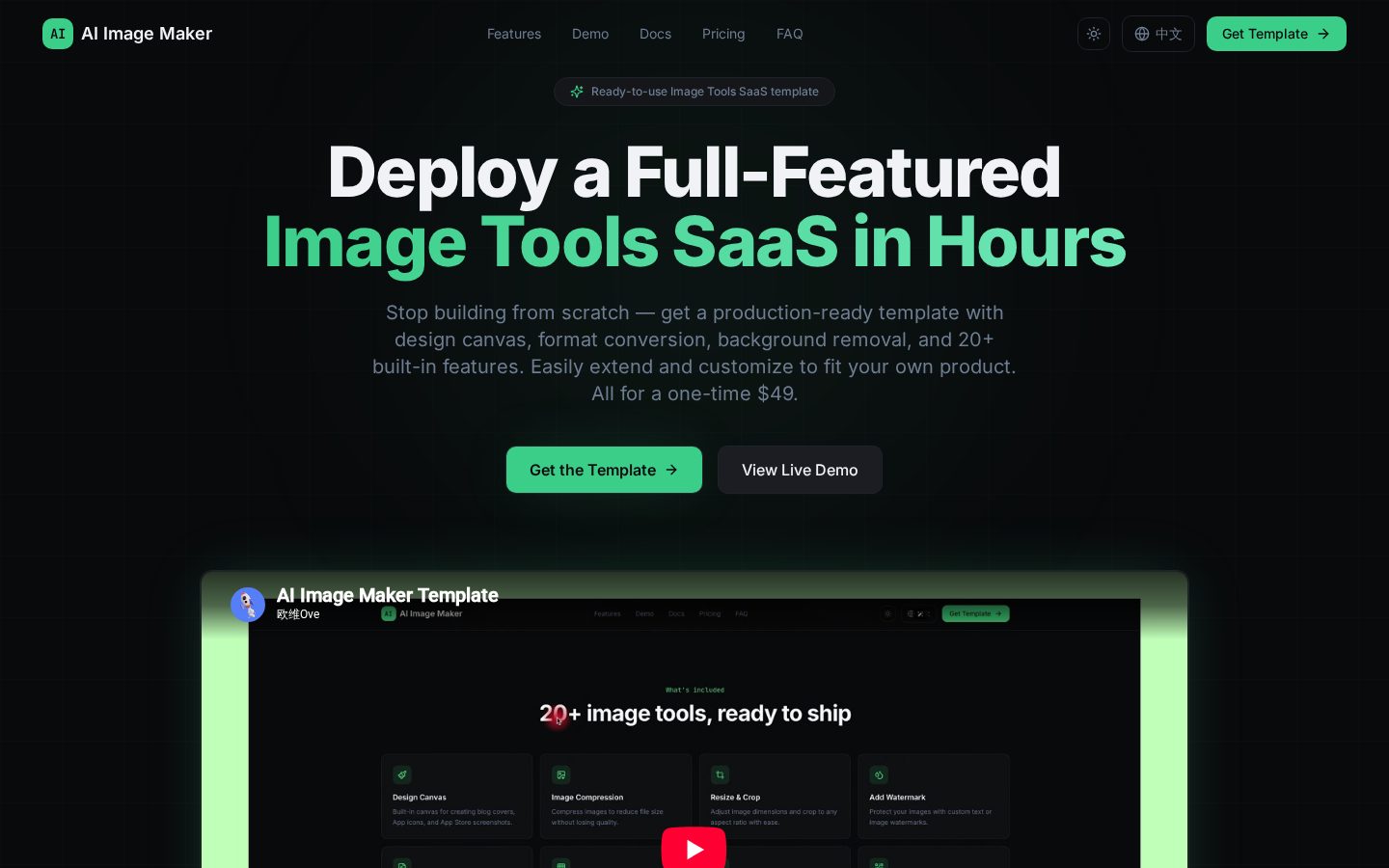Click the video channel avatar icon

click(248, 605)
